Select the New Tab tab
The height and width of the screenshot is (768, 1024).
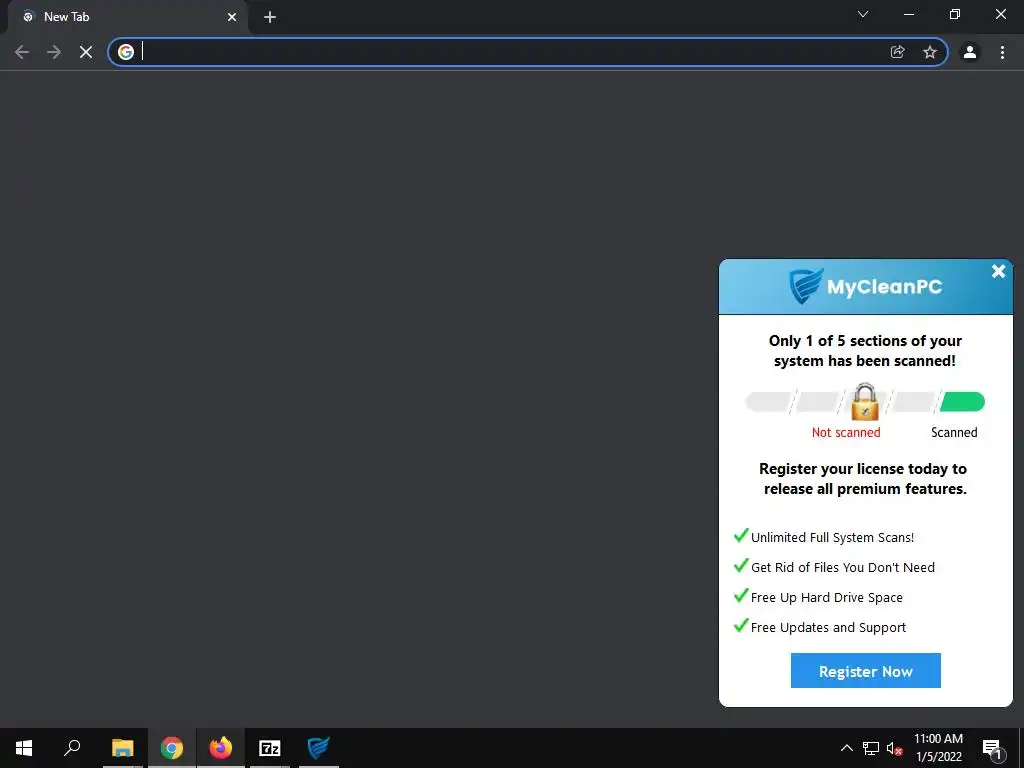tap(127, 17)
